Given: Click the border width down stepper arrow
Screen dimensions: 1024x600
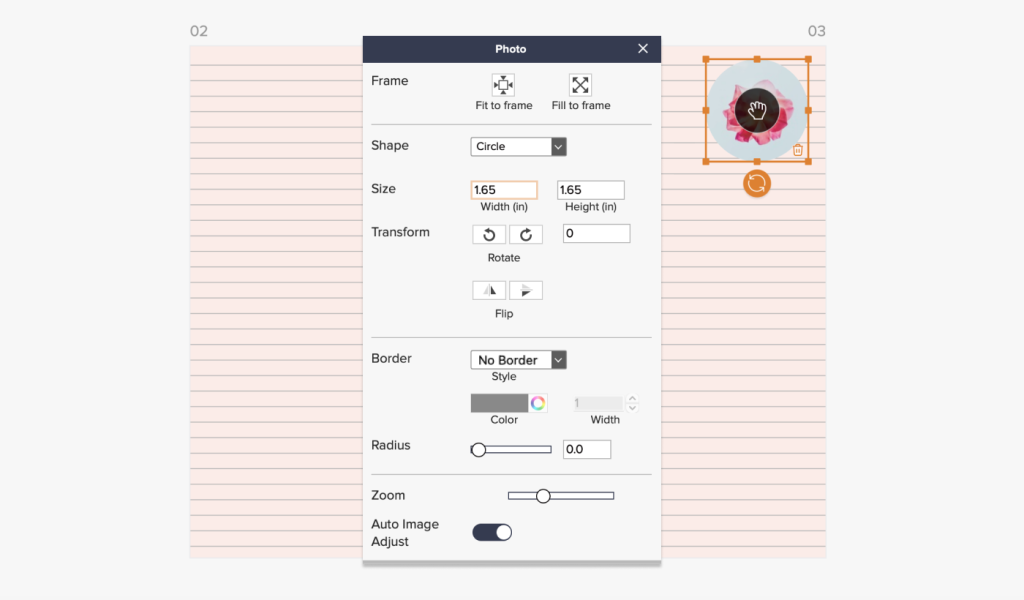Looking at the screenshot, I should coord(632,407).
